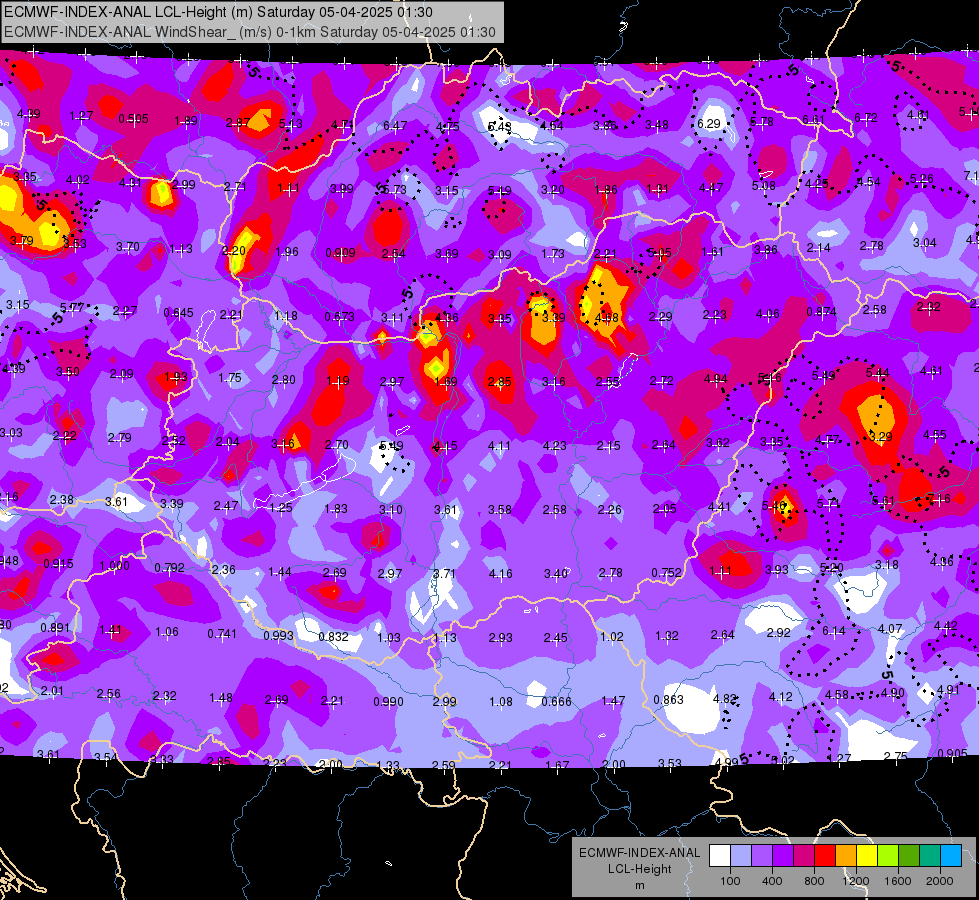Click the wind shear value '0.645'
This screenshot has width=979, height=900.
pos(179,312)
